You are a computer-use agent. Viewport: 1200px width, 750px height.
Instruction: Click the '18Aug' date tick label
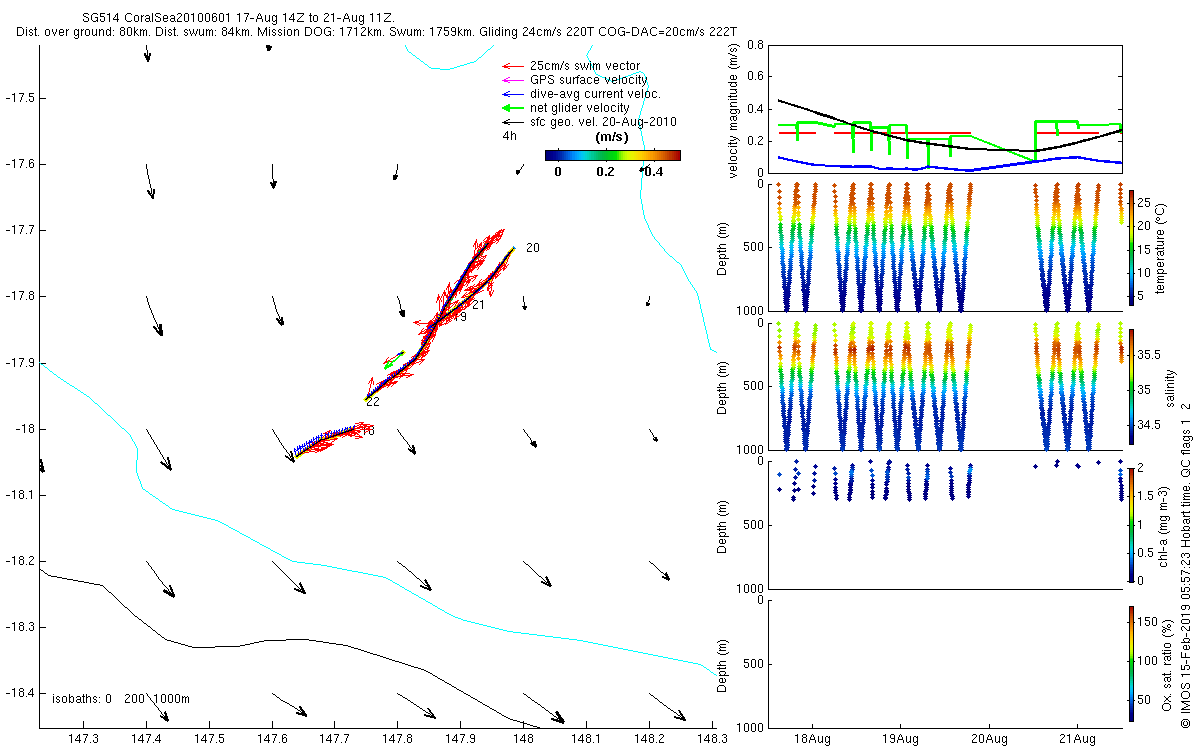(812, 739)
